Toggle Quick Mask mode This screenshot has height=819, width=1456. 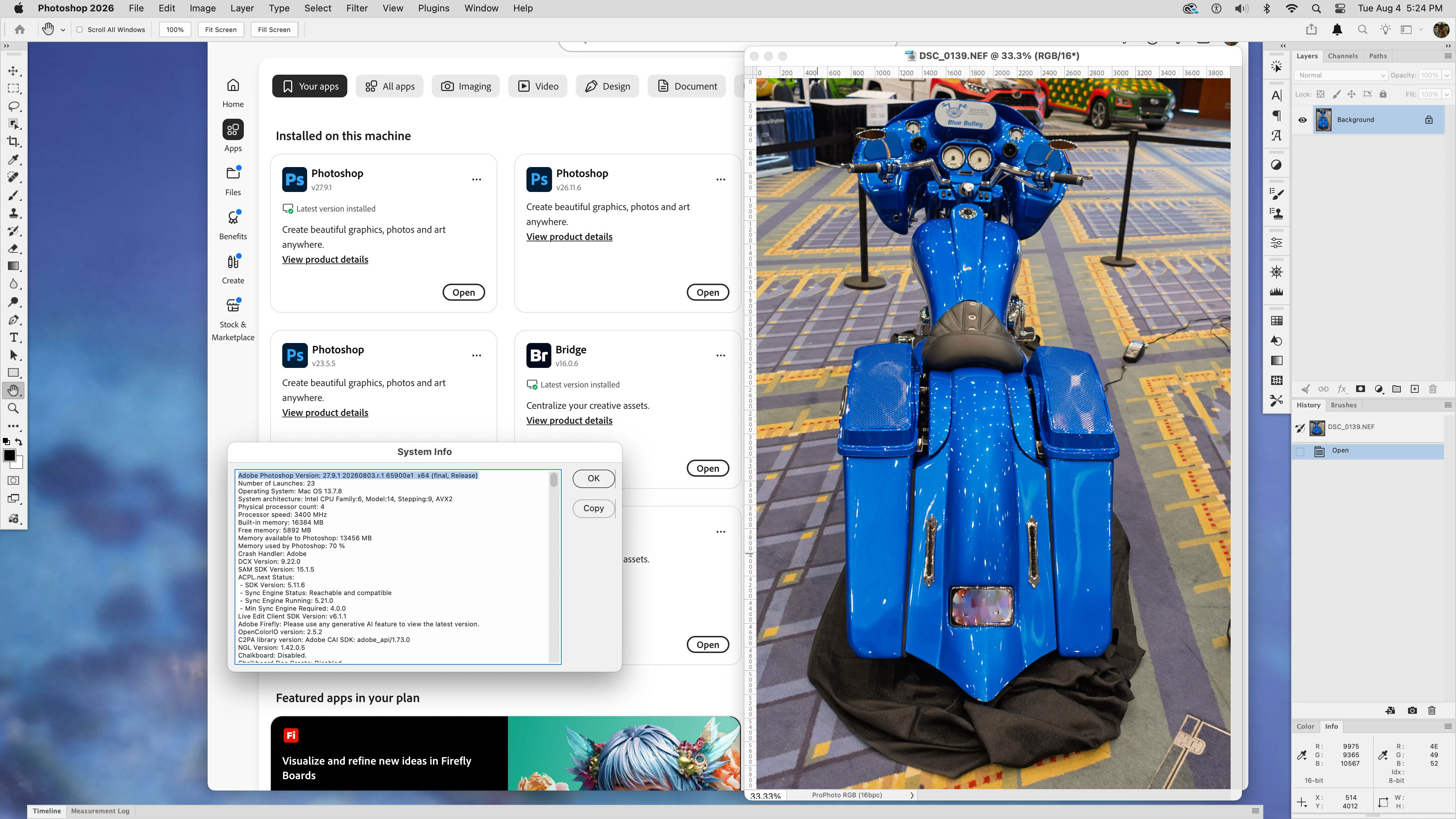click(x=14, y=481)
